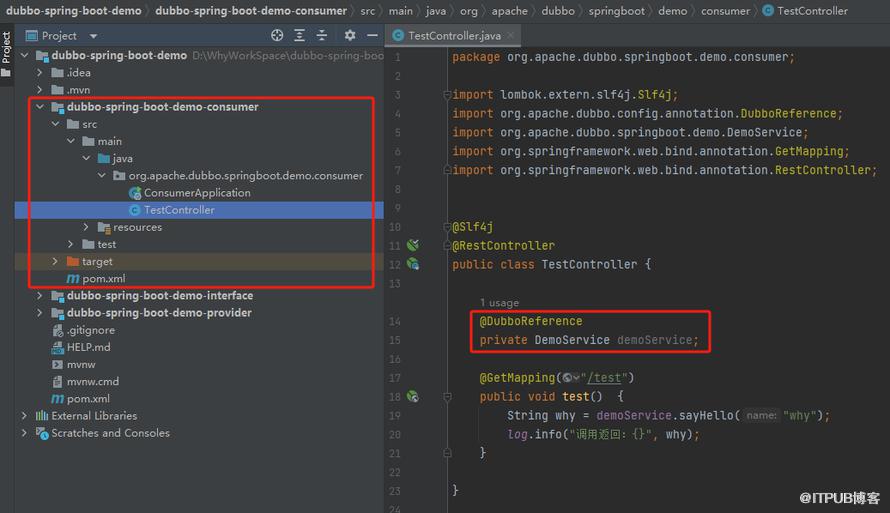Switch to TestController.java editor tab

point(454,36)
